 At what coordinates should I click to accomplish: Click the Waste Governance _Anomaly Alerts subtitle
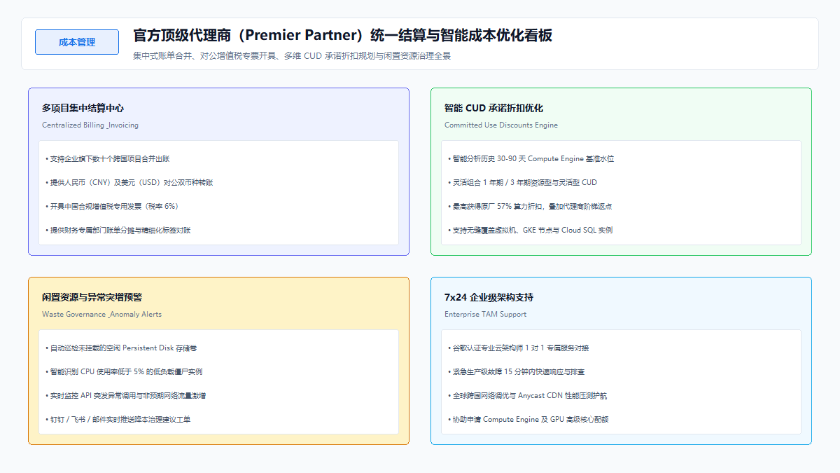(x=102, y=314)
